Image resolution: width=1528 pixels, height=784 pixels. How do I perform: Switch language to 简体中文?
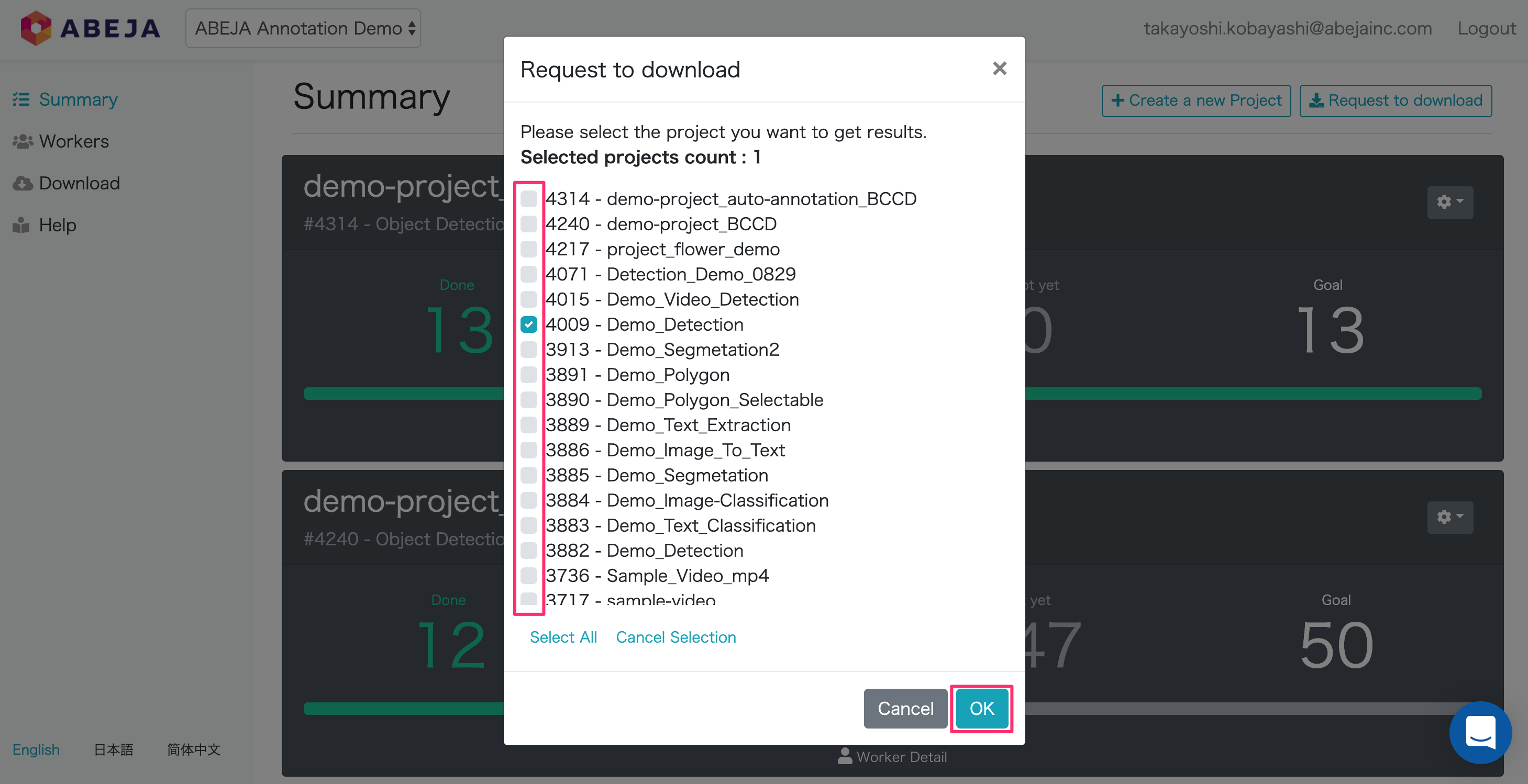click(x=193, y=749)
